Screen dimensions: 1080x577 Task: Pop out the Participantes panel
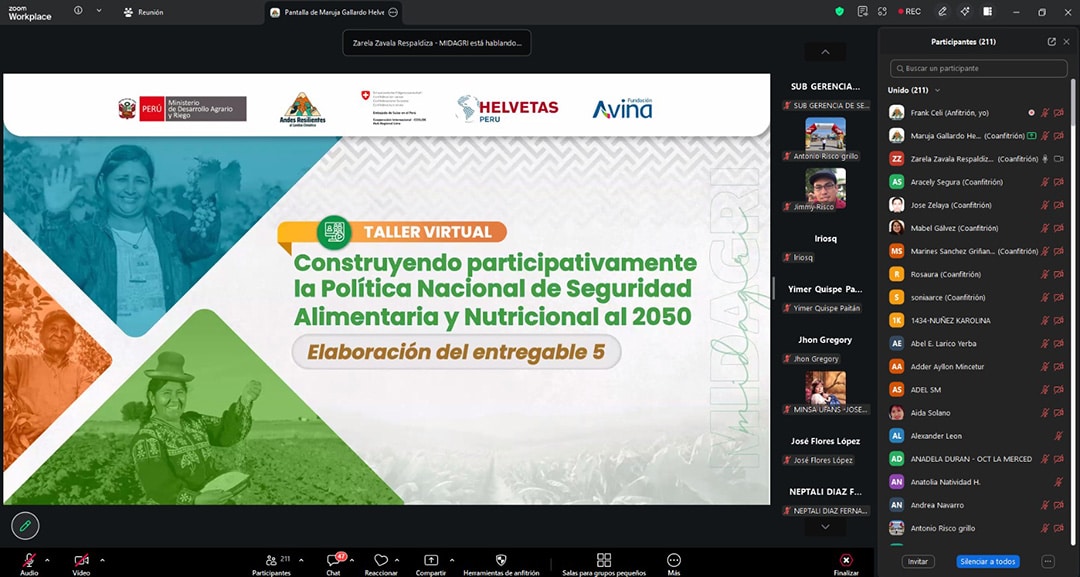pos(1051,42)
